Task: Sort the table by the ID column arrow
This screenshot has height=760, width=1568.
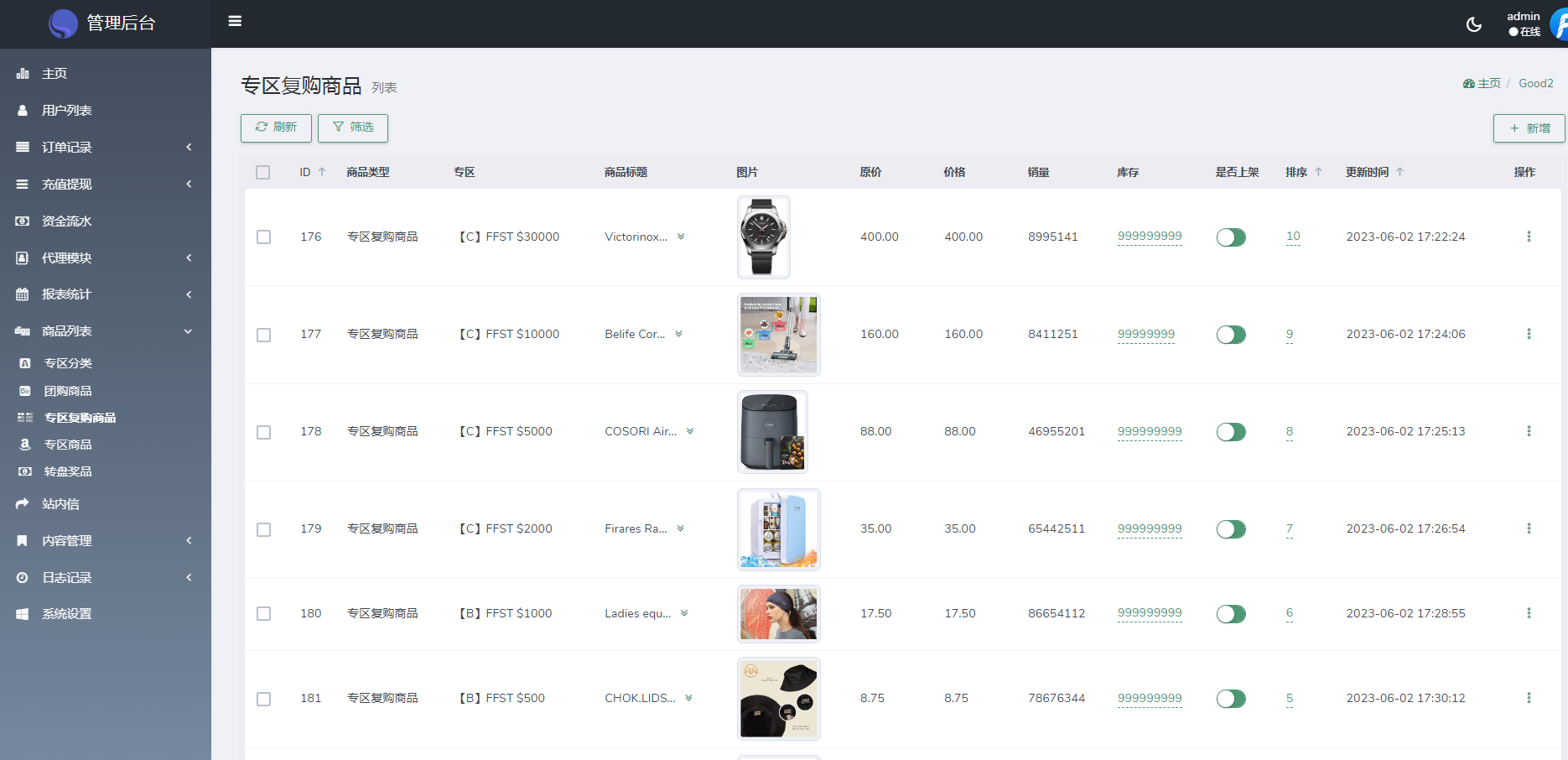Action: pyautogui.click(x=322, y=172)
